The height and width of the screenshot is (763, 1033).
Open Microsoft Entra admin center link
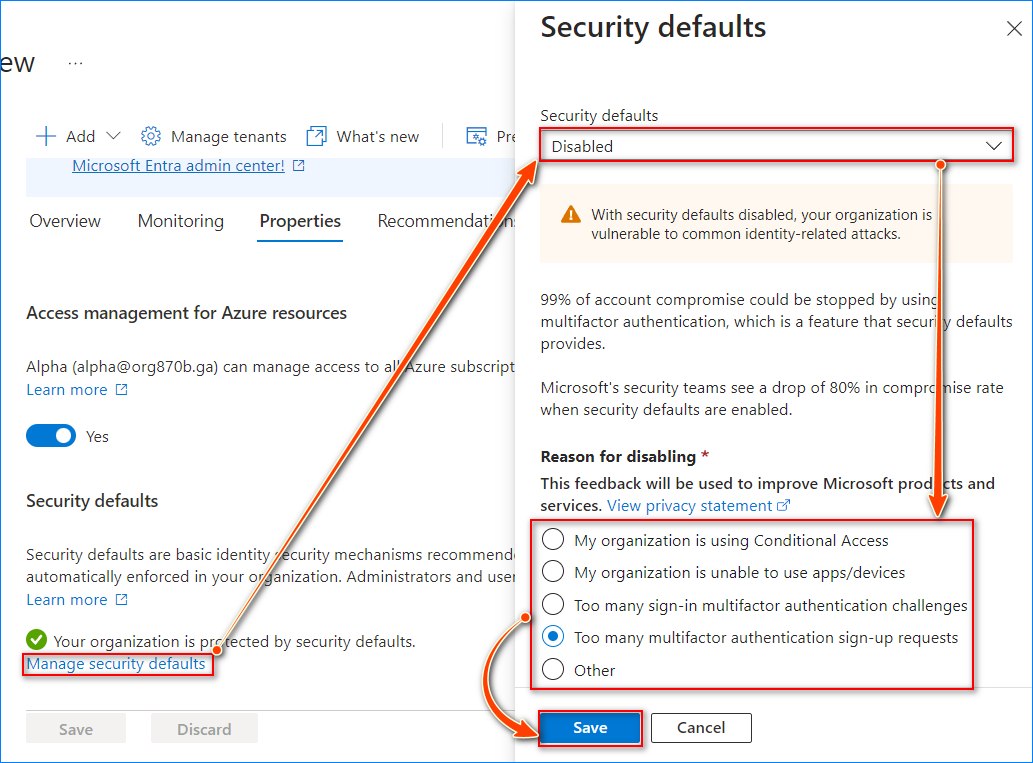(179, 165)
